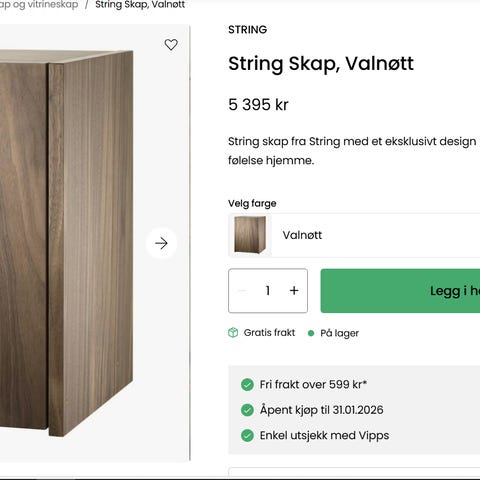Open the Velg farge Valnøtt dropdown

(354, 235)
